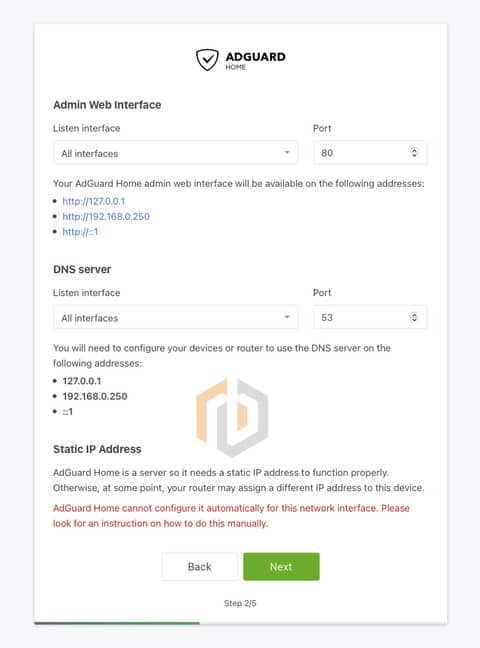Open the DNS server listen interface dropdown

[175, 317]
